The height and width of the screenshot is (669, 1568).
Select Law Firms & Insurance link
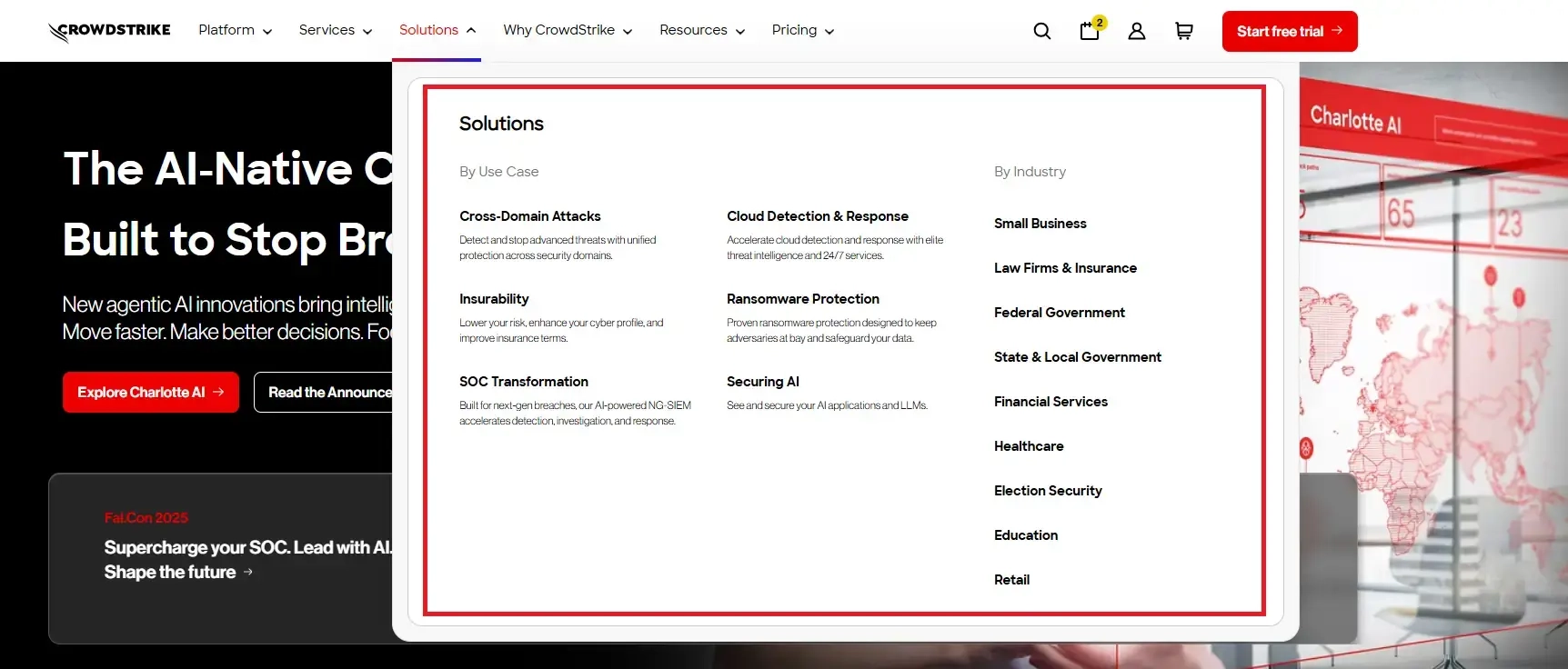click(x=1066, y=268)
